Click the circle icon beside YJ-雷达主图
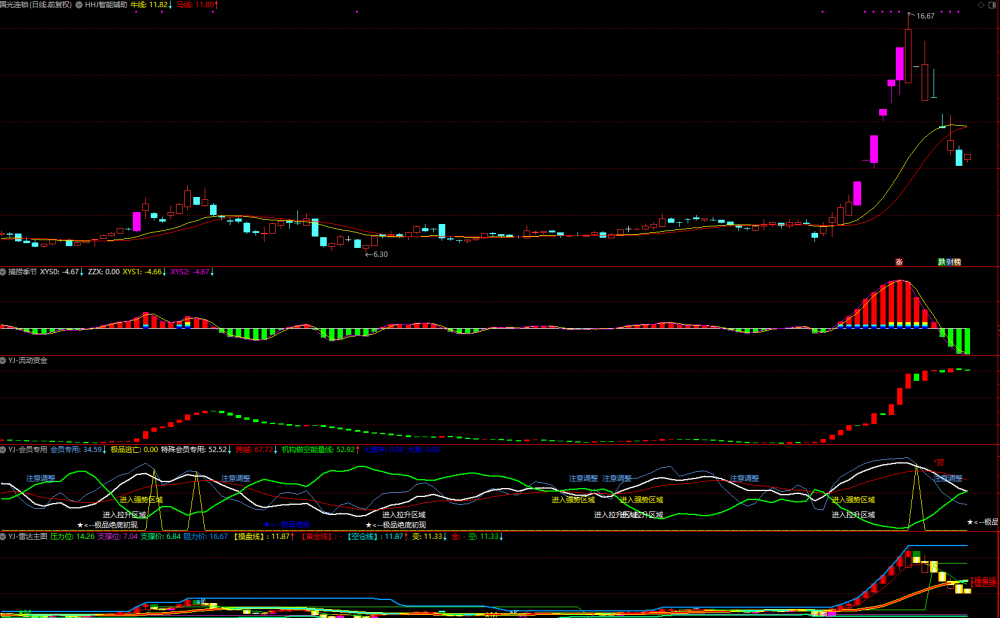1000x618 pixels. coord(3,536)
